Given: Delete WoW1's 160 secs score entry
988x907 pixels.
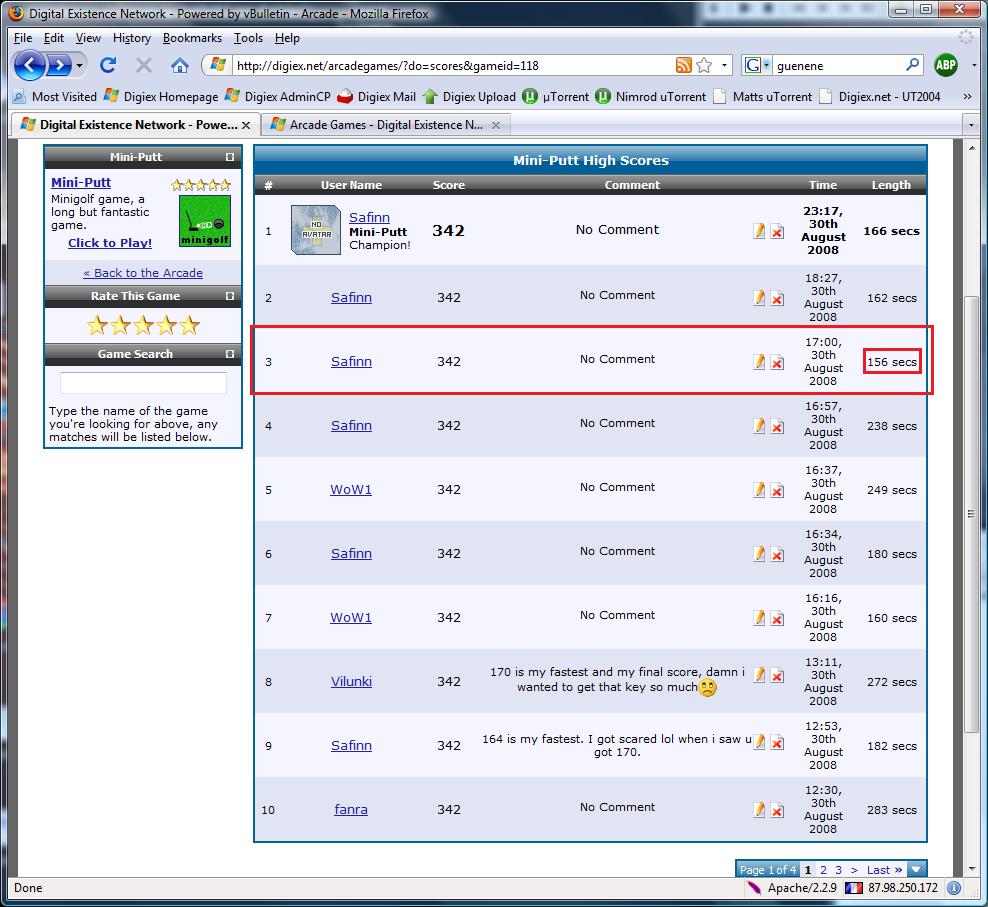Looking at the screenshot, I should click(778, 618).
